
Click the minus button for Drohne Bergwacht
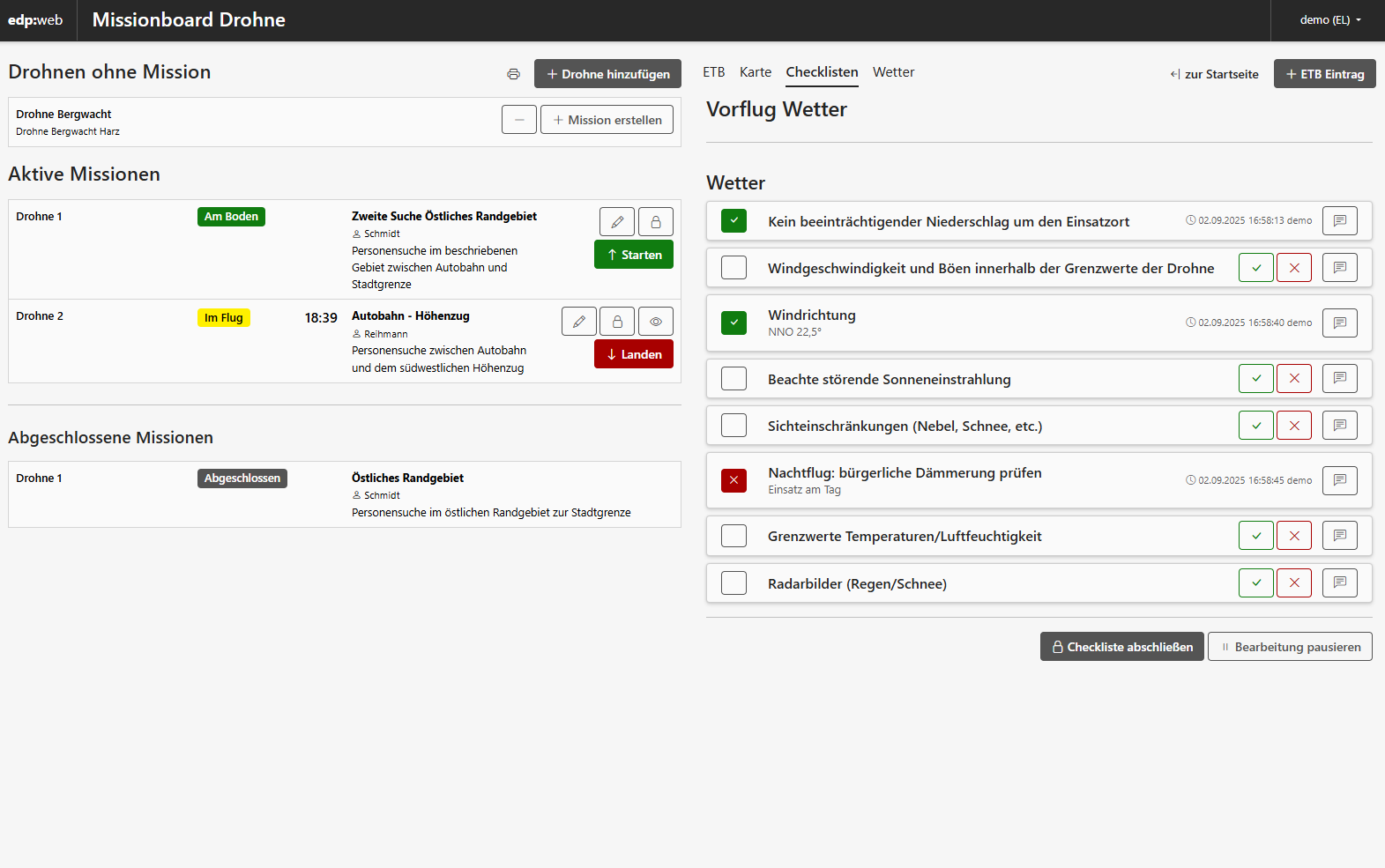(519, 120)
